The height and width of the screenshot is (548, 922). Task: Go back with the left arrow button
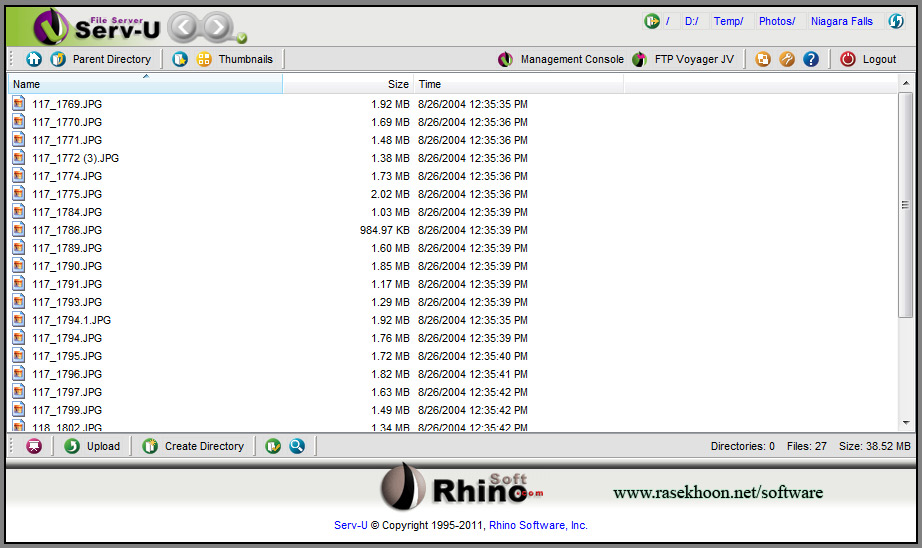point(185,27)
